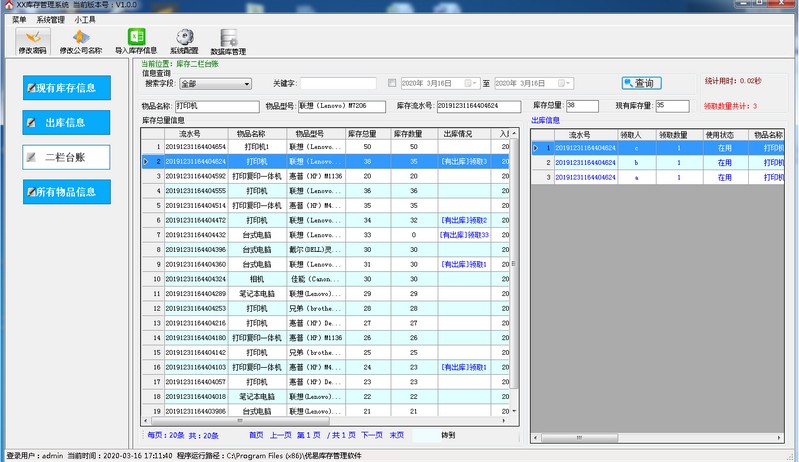Open the 小工具 menu
Viewport: 799px width, 462px height.
coord(85,19)
